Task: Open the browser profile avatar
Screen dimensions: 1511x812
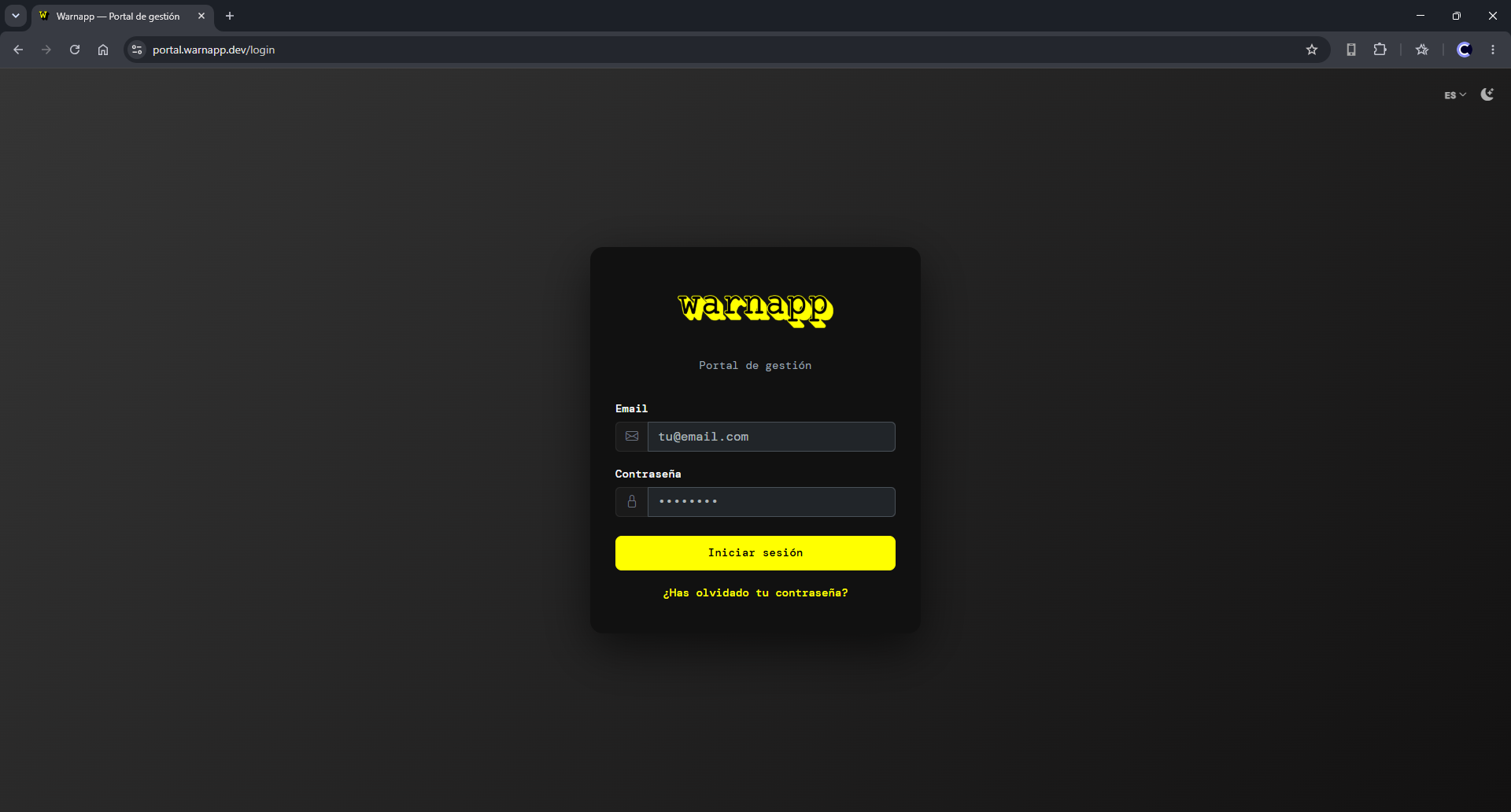Action: tap(1465, 50)
